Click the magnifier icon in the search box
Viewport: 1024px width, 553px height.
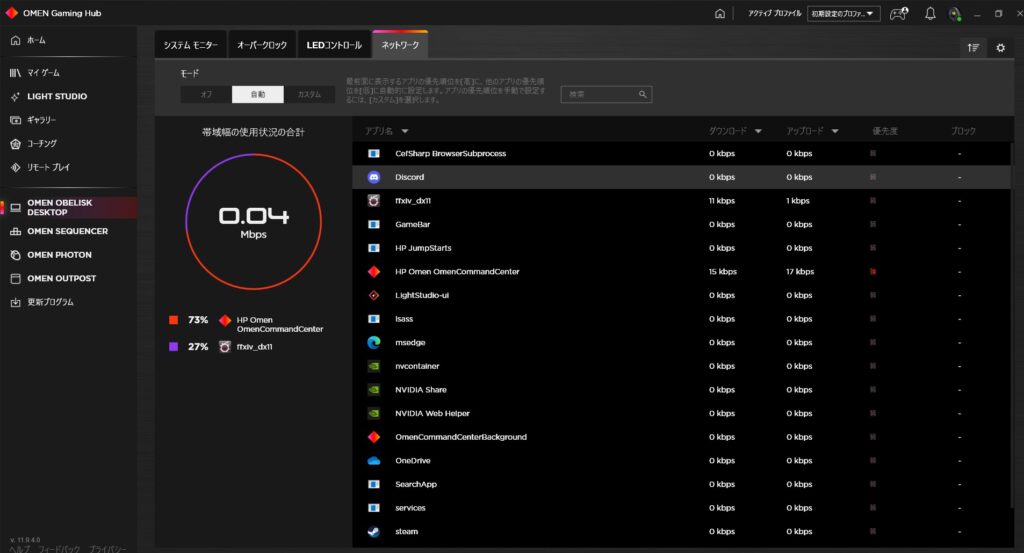coord(643,94)
